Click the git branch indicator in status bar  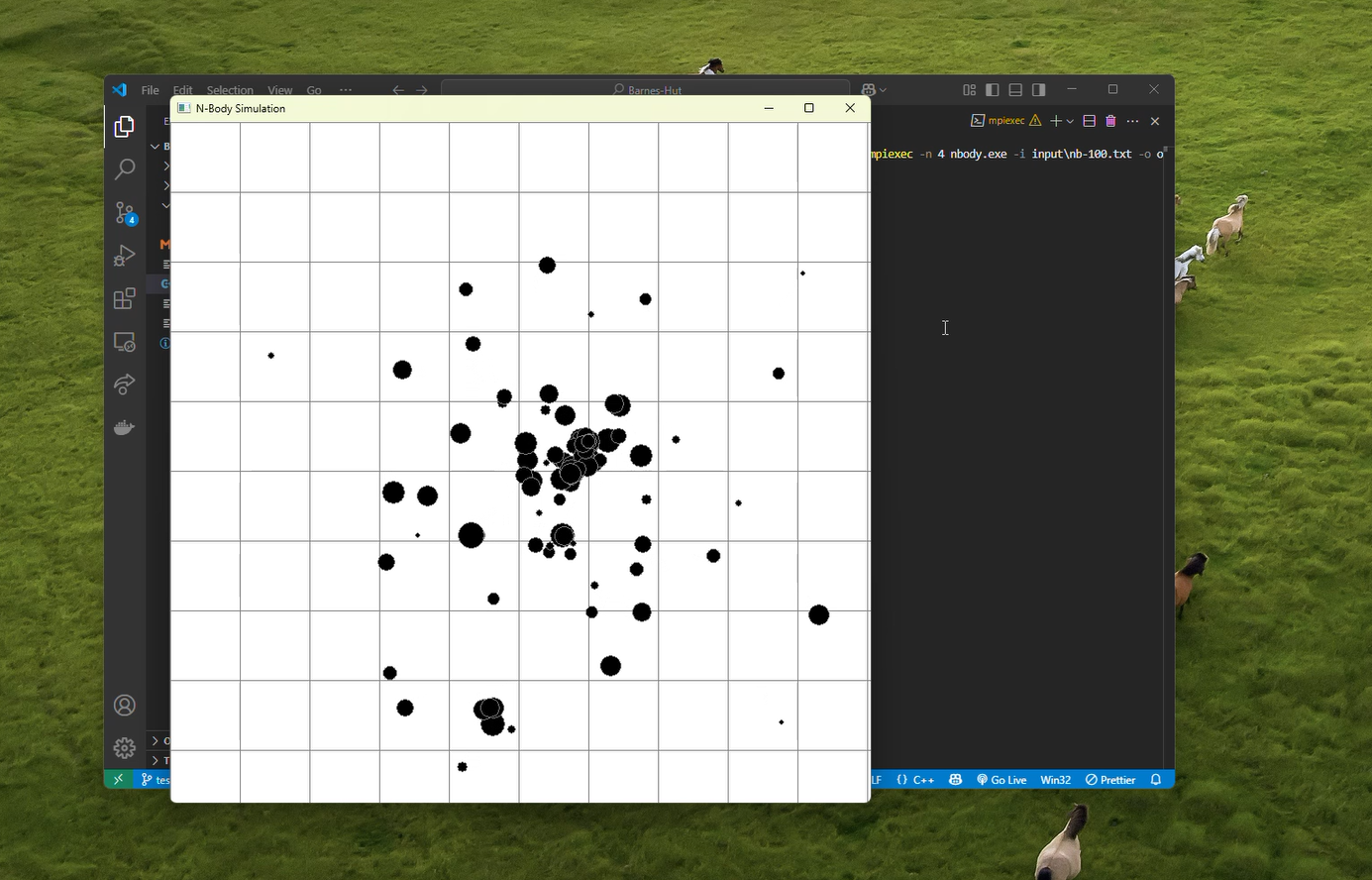155,780
